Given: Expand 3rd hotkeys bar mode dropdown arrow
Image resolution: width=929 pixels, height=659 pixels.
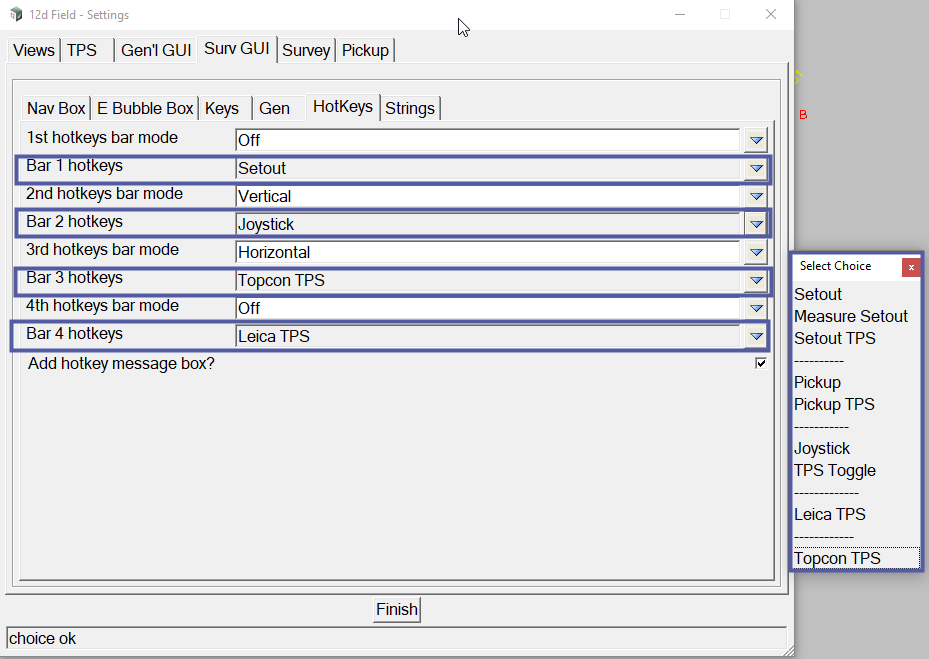Looking at the screenshot, I should tap(756, 252).
